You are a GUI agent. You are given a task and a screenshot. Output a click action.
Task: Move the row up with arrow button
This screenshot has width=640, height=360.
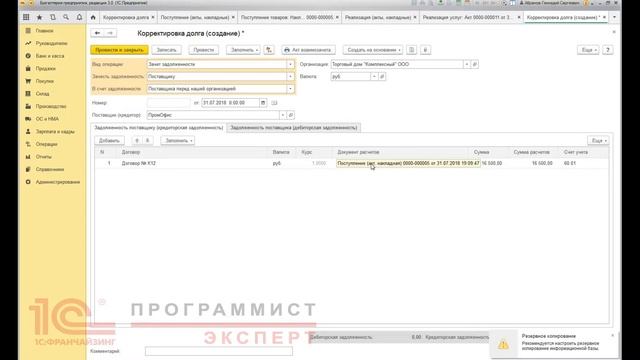click(x=137, y=140)
